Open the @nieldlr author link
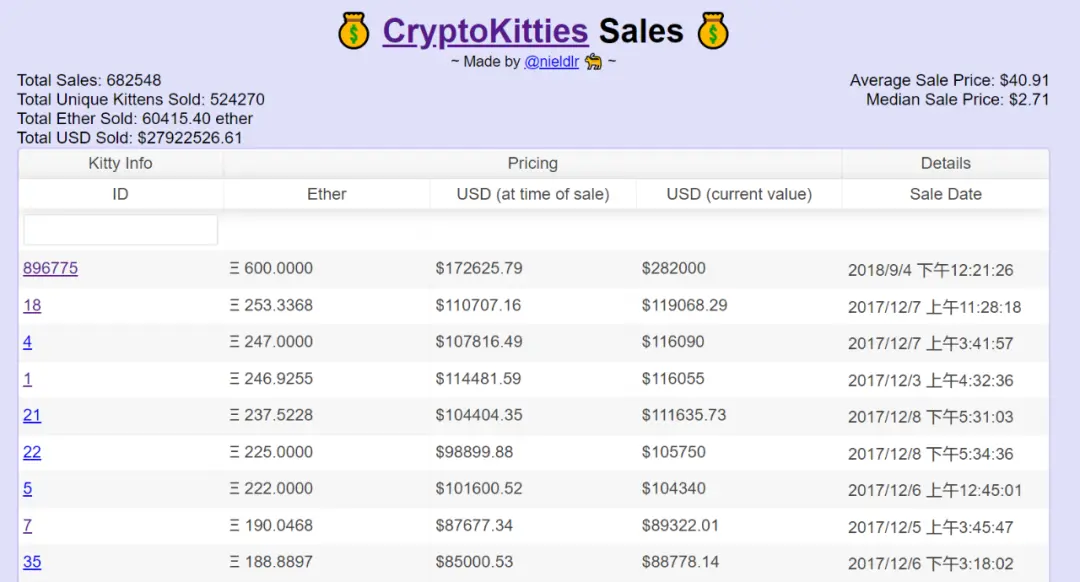 (551, 62)
